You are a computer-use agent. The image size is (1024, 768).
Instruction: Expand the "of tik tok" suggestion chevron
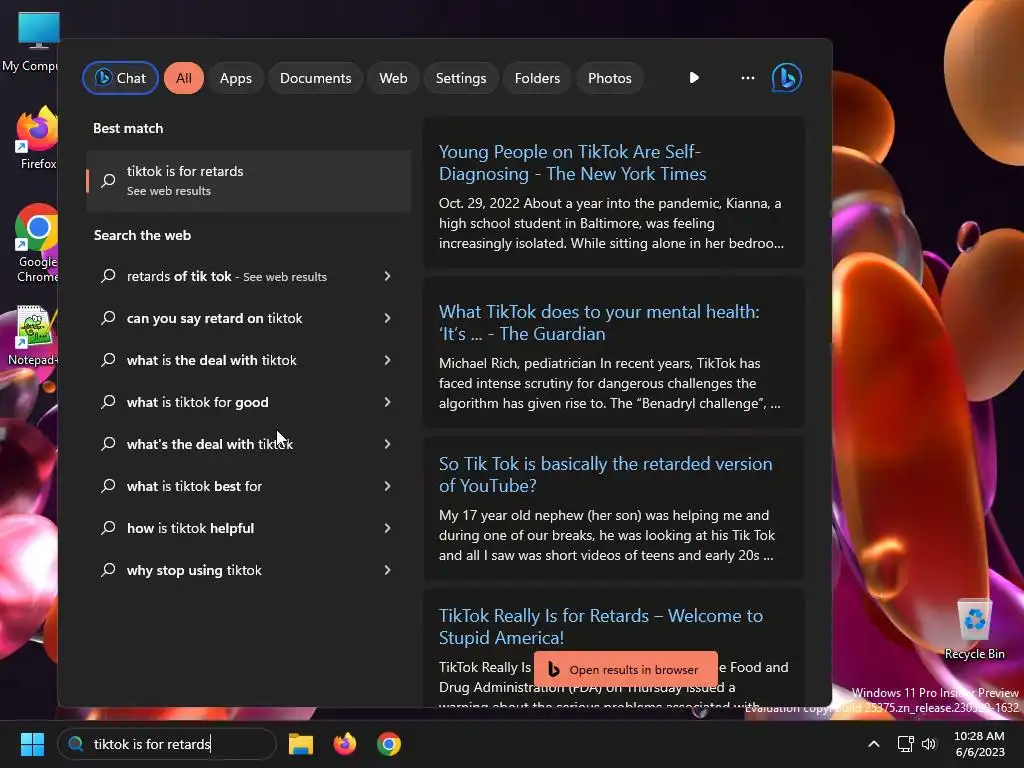coord(387,276)
